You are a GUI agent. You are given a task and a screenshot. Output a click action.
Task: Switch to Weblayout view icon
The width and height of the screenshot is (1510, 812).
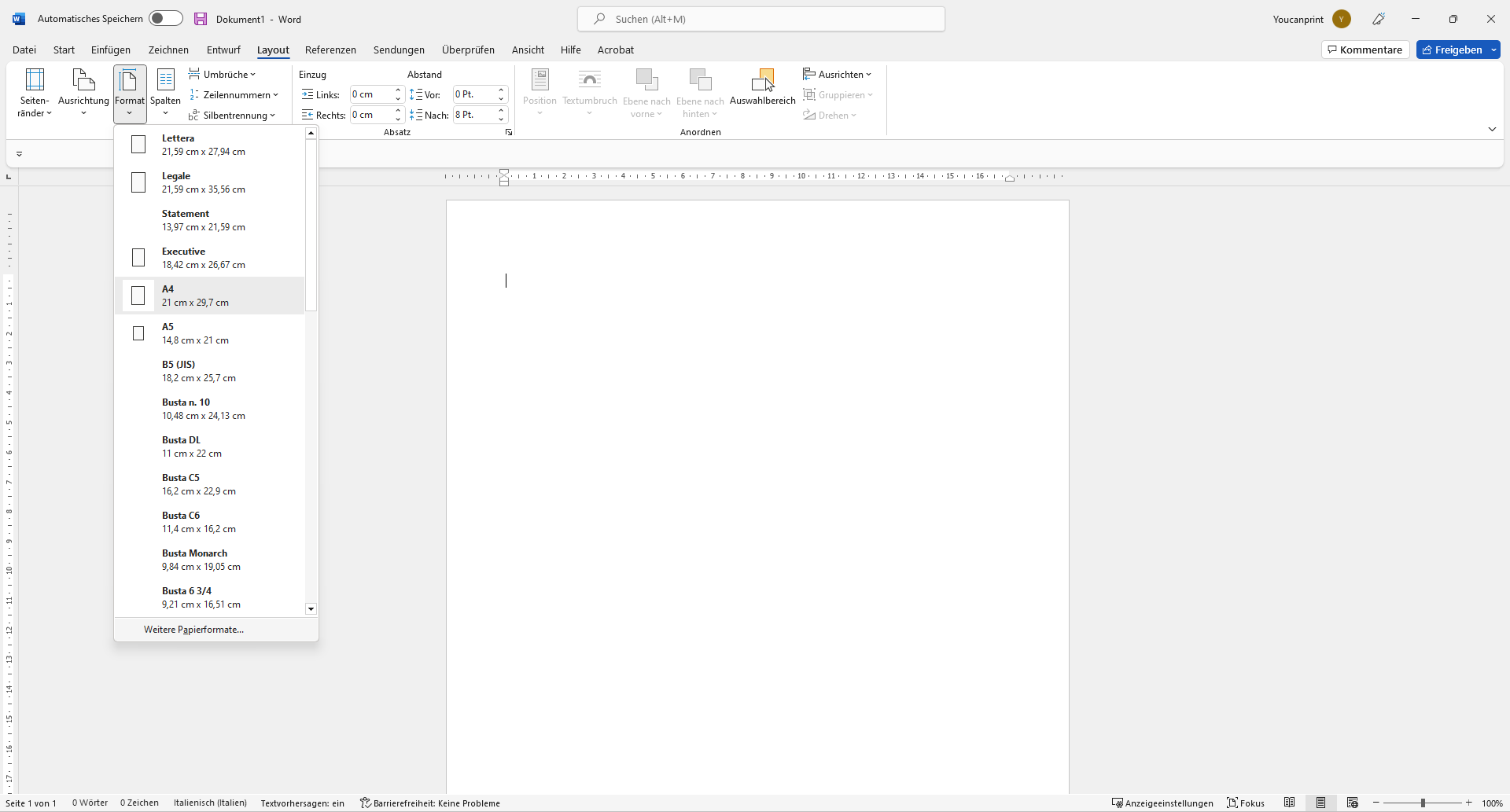[x=1353, y=803]
